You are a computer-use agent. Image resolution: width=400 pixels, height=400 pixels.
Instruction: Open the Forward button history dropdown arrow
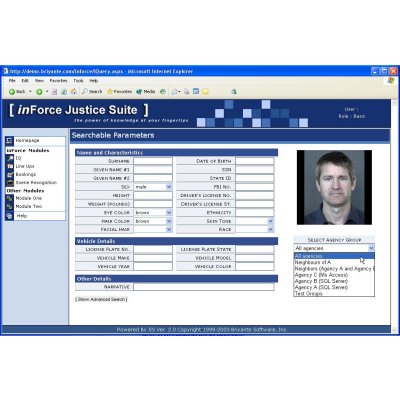tap(47, 92)
